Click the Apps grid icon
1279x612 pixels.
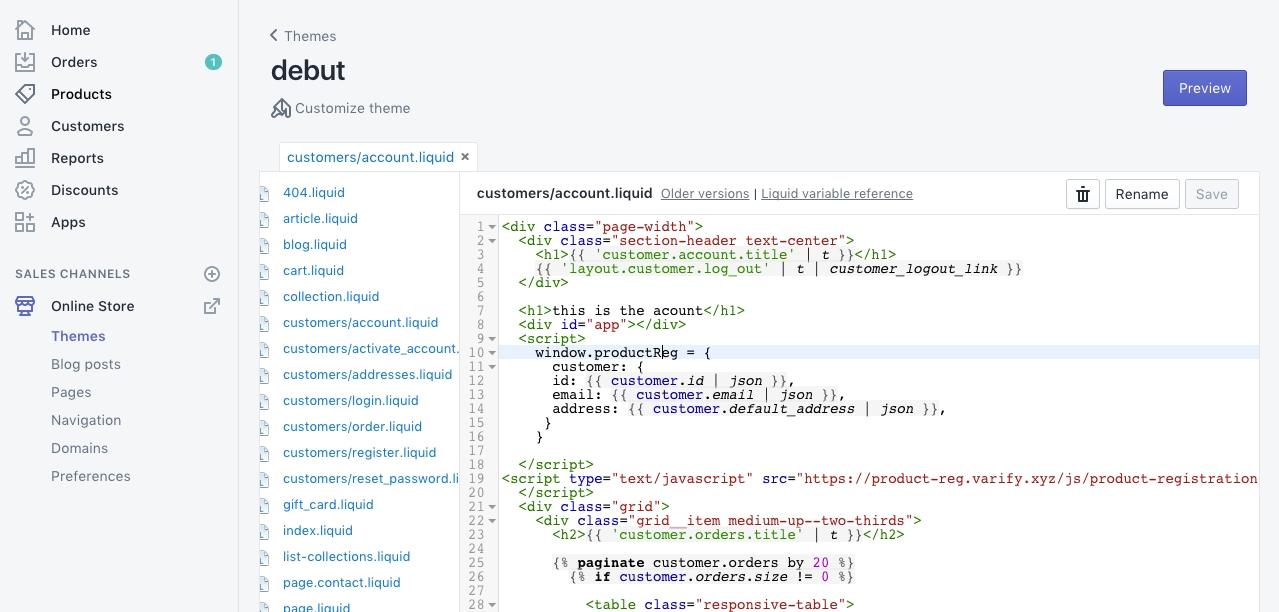[x=25, y=222]
